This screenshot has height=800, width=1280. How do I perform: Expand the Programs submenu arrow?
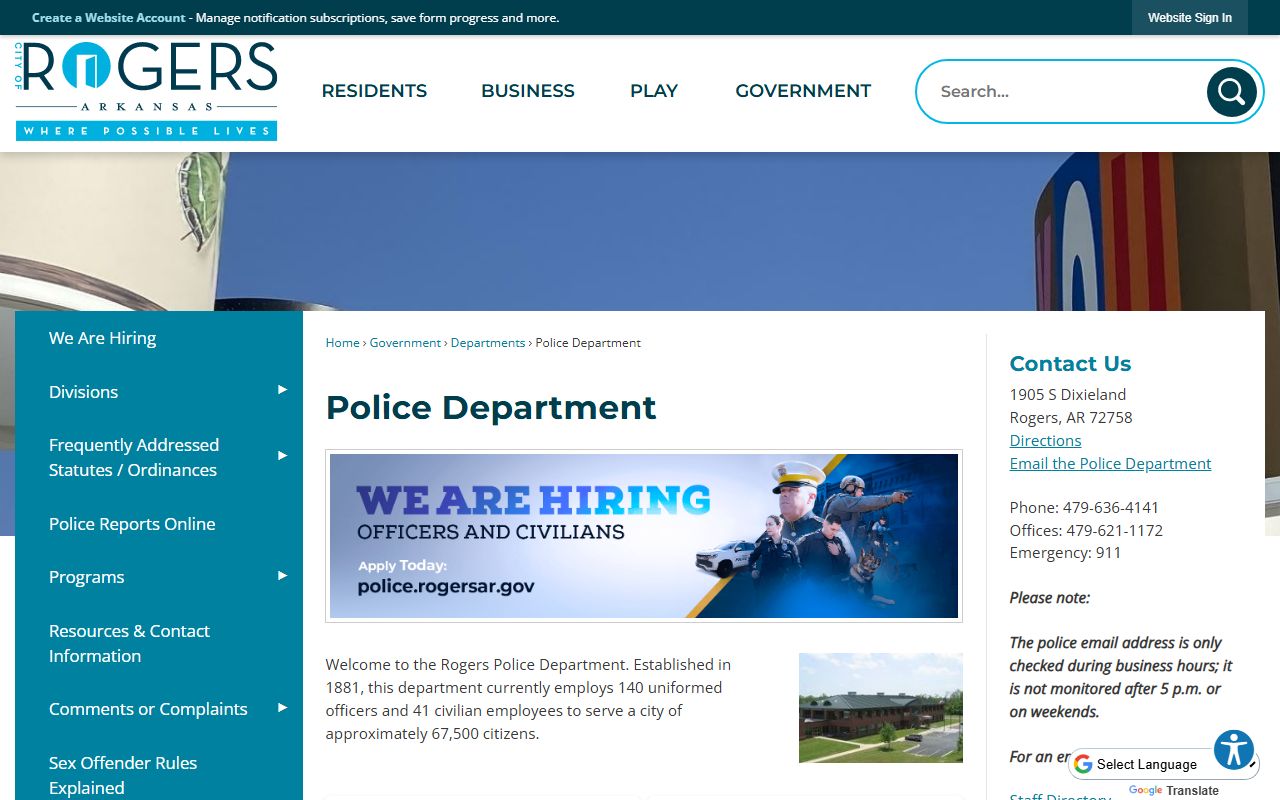tap(283, 576)
